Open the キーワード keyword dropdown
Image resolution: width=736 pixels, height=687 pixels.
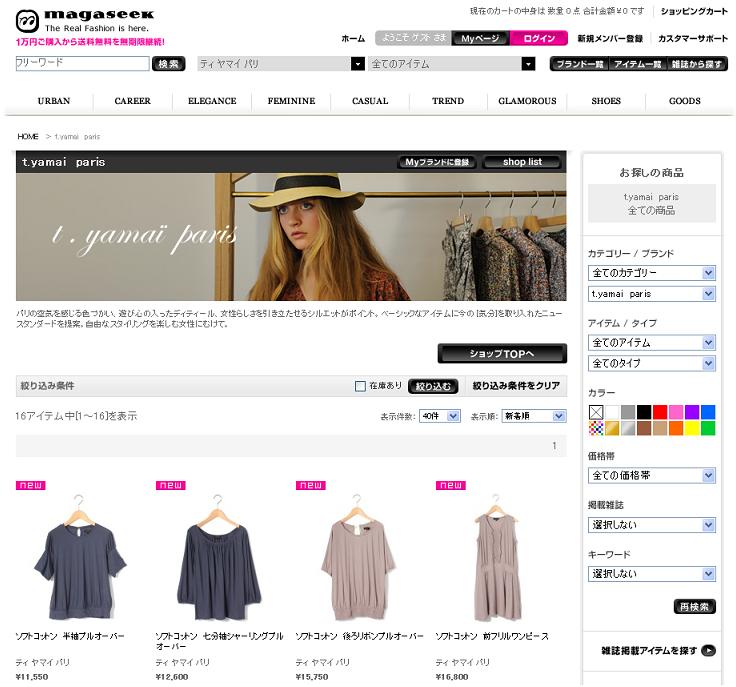652,573
